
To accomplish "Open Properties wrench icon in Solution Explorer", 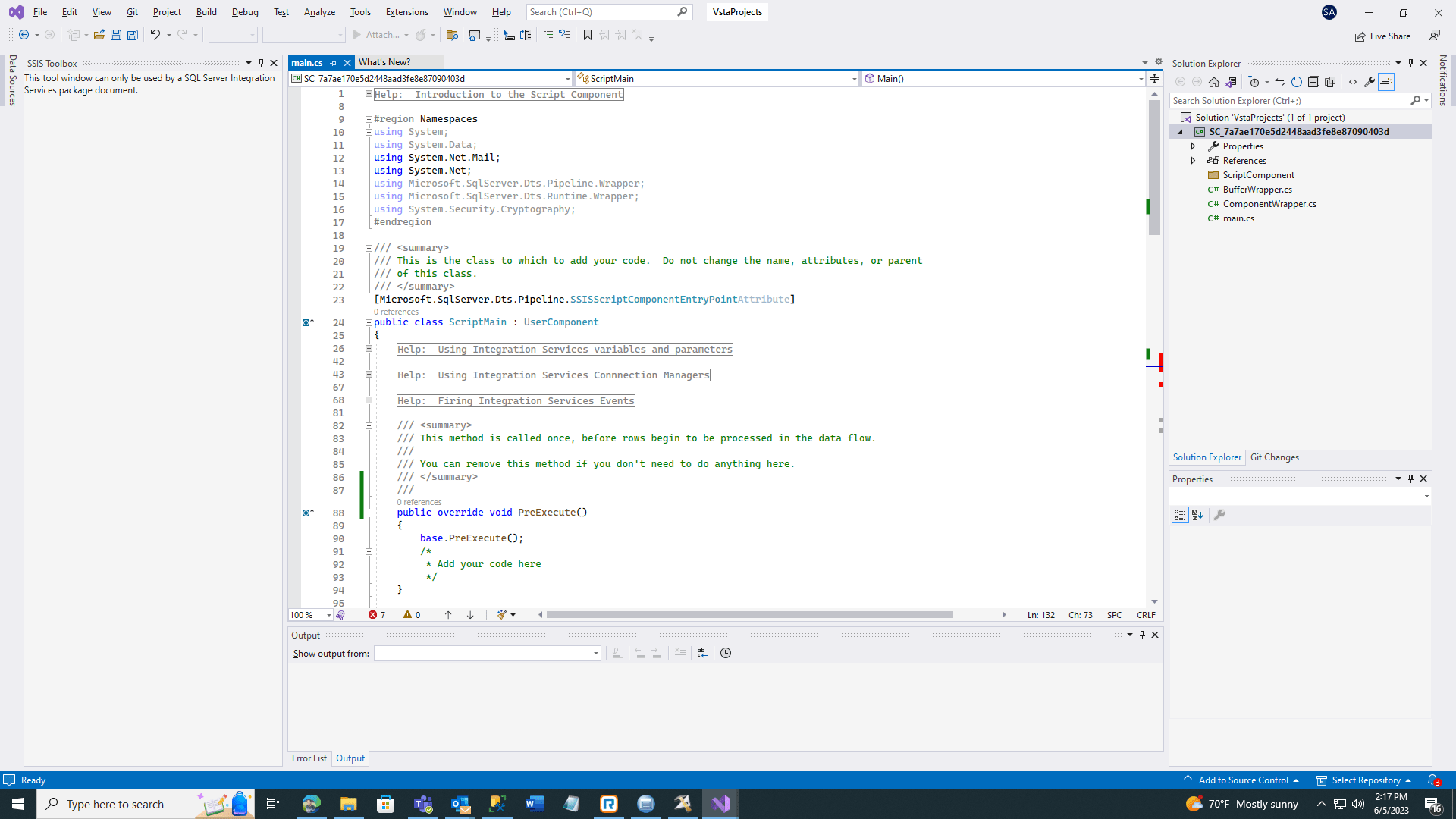I will (1370, 82).
